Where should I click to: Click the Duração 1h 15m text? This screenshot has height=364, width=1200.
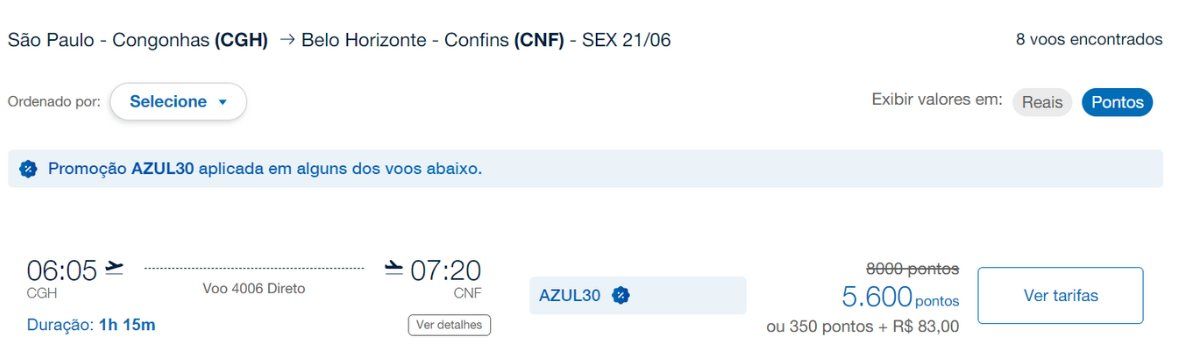point(91,325)
